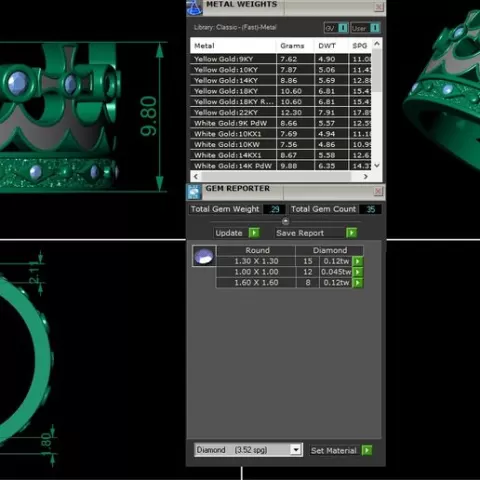Click the Update button label
Viewport: 480px width, 480px height.
point(229,233)
